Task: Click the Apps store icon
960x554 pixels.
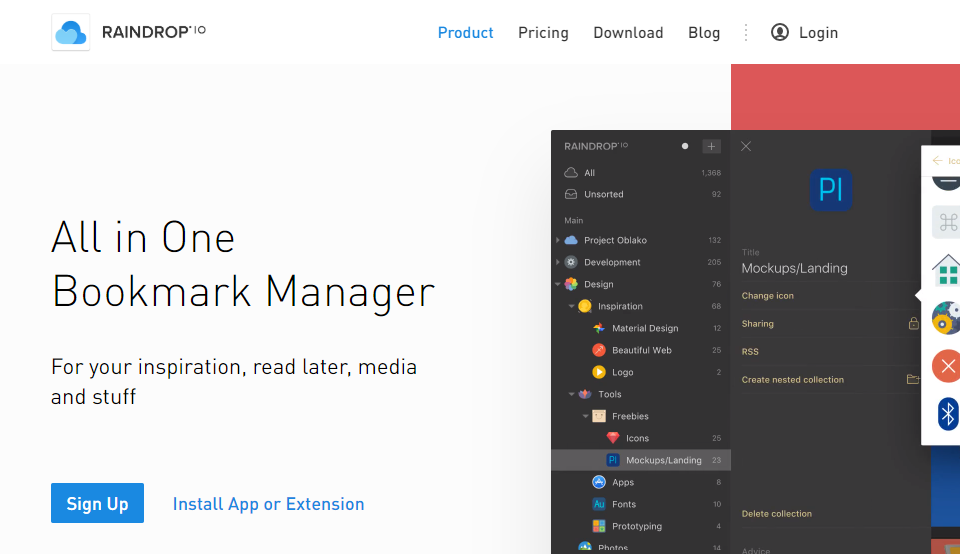Action: (599, 482)
